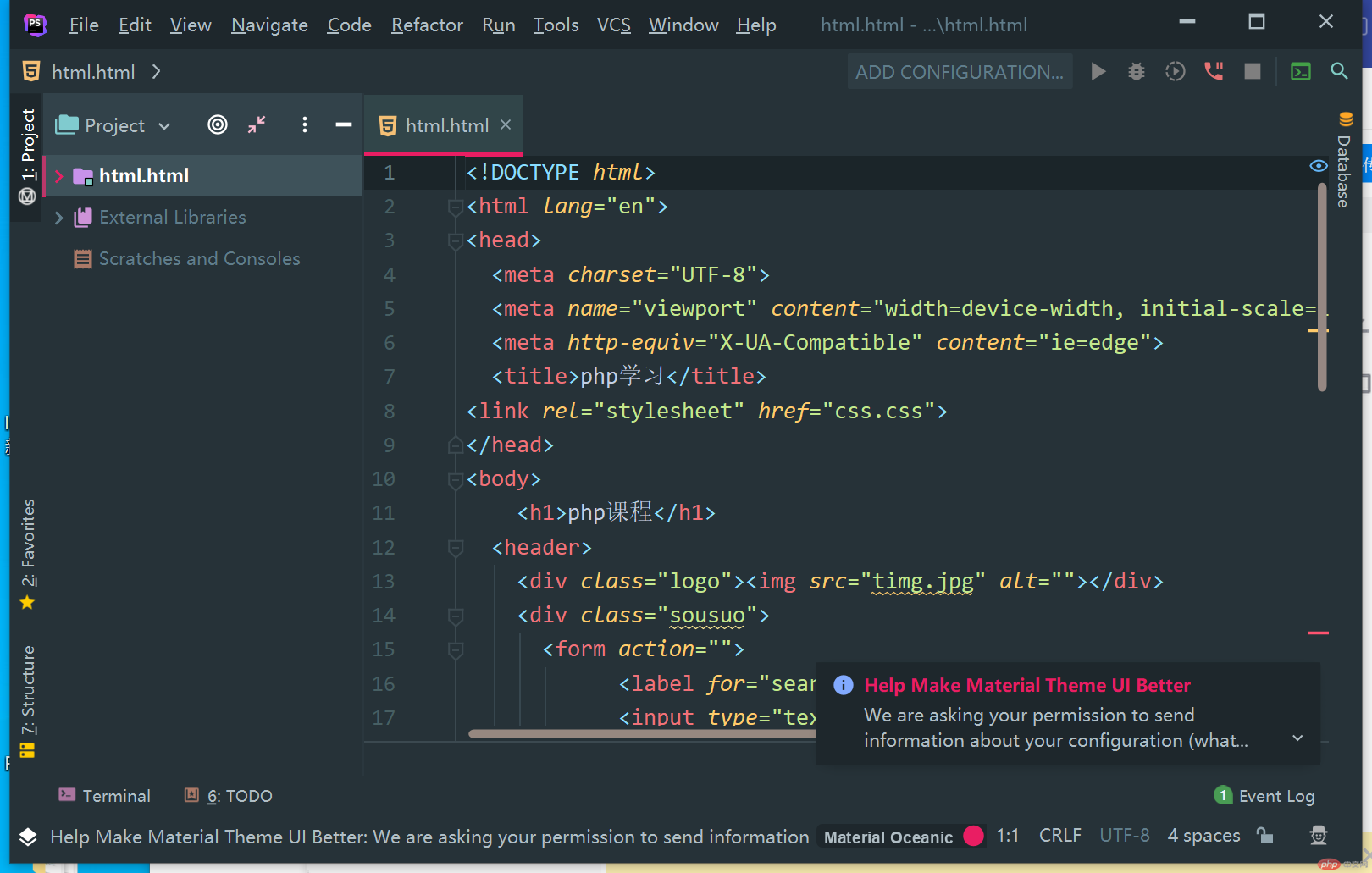
Task: Click the pink accent color dot
Action: point(974,837)
